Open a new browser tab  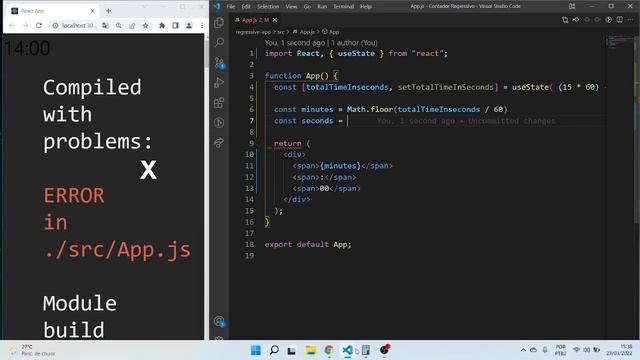(108, 11)
